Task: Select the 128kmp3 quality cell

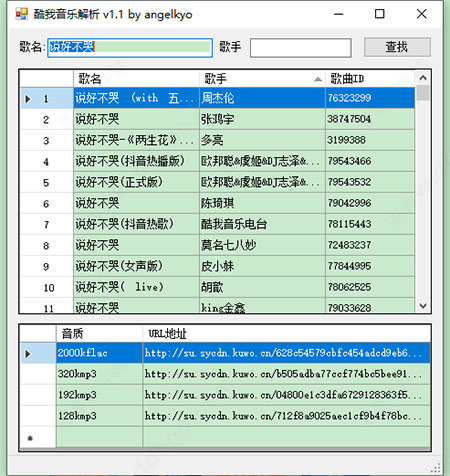Action: point(99,416)
